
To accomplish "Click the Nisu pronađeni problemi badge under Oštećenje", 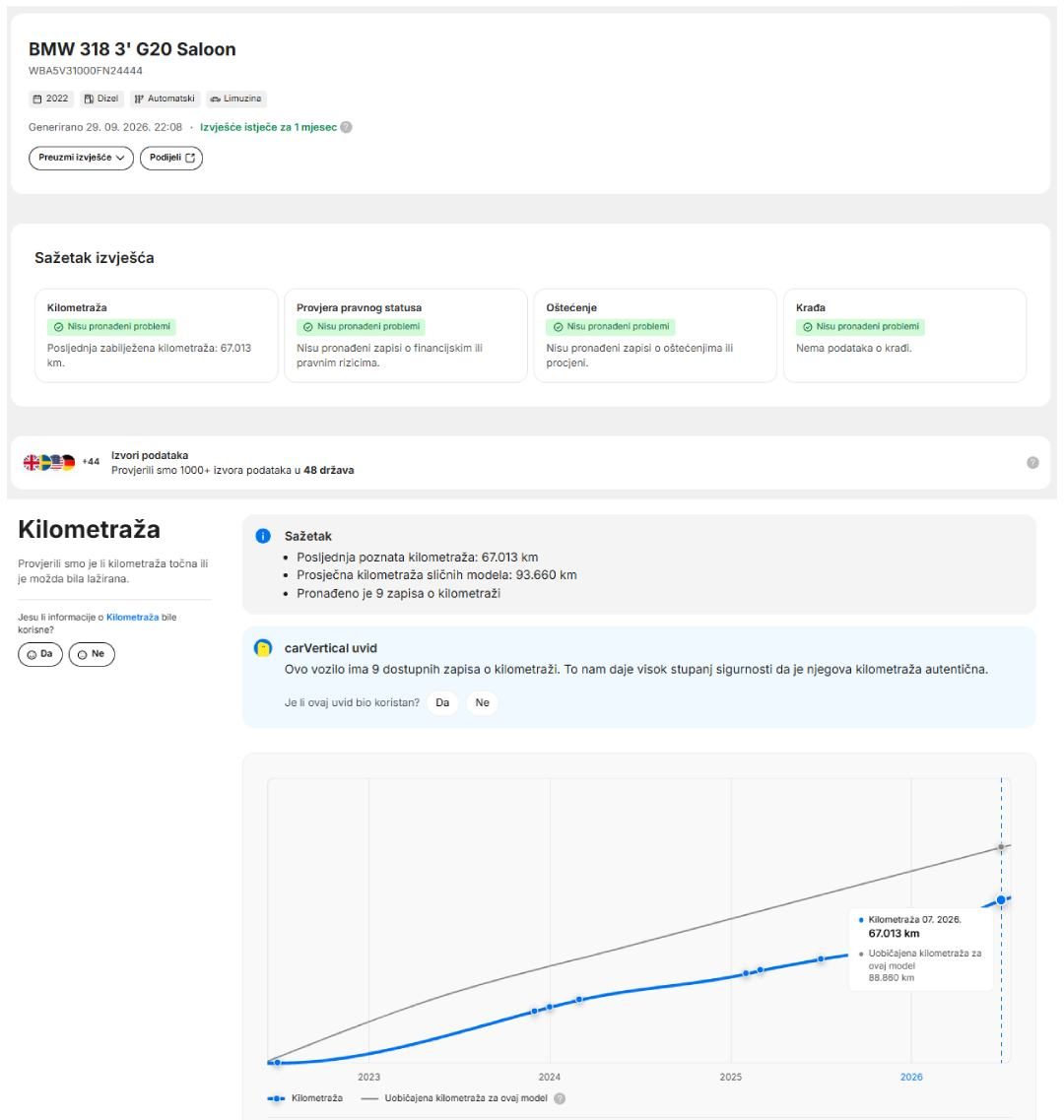I will (612, 327).
